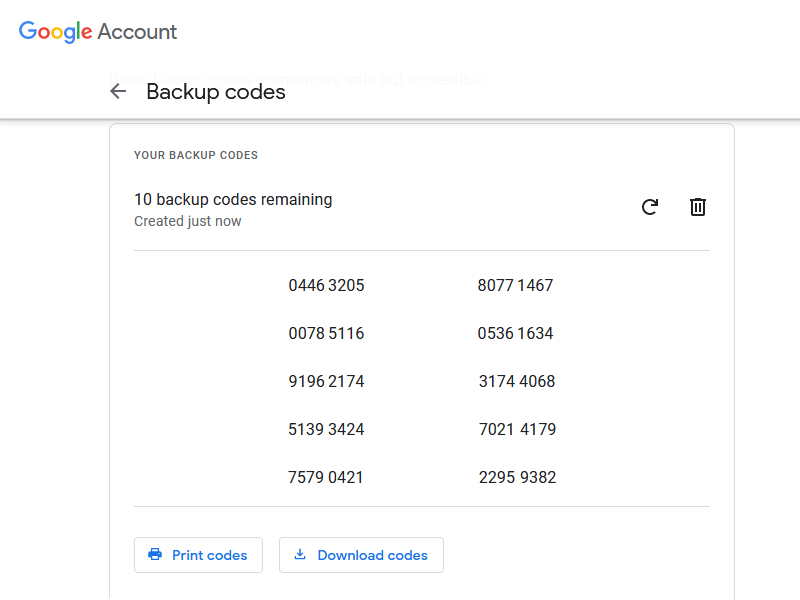The image size is (800, 600).
Task: Click the 'Created just now' timestamp
Action: (188, 221)
